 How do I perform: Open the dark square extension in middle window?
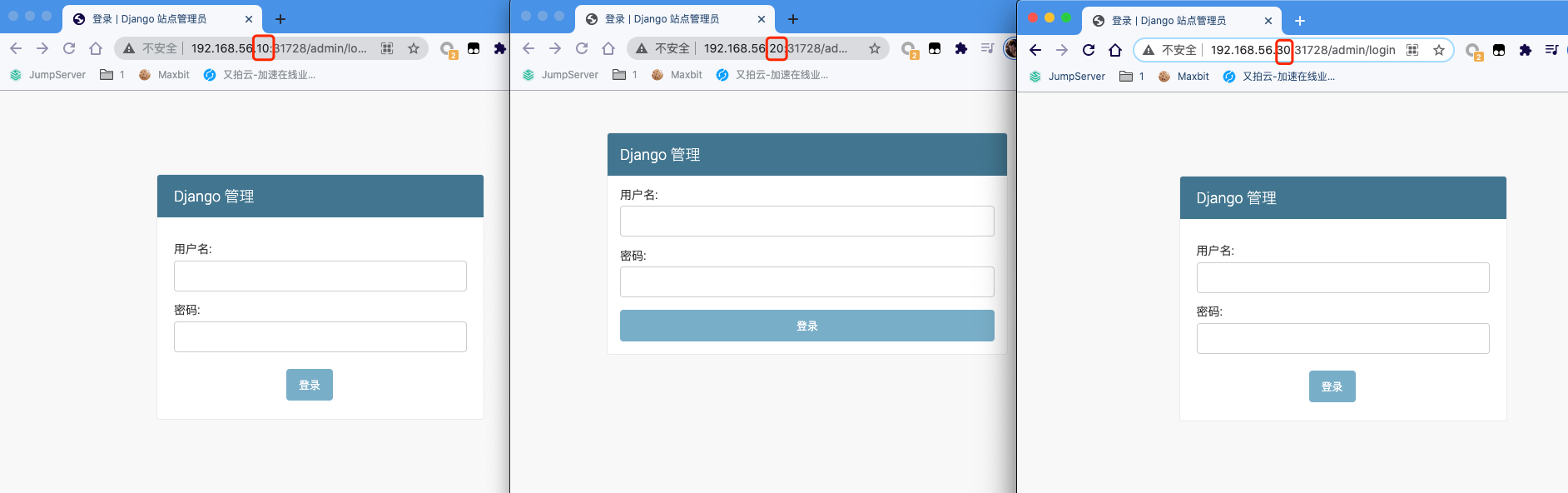coord(935,48)
